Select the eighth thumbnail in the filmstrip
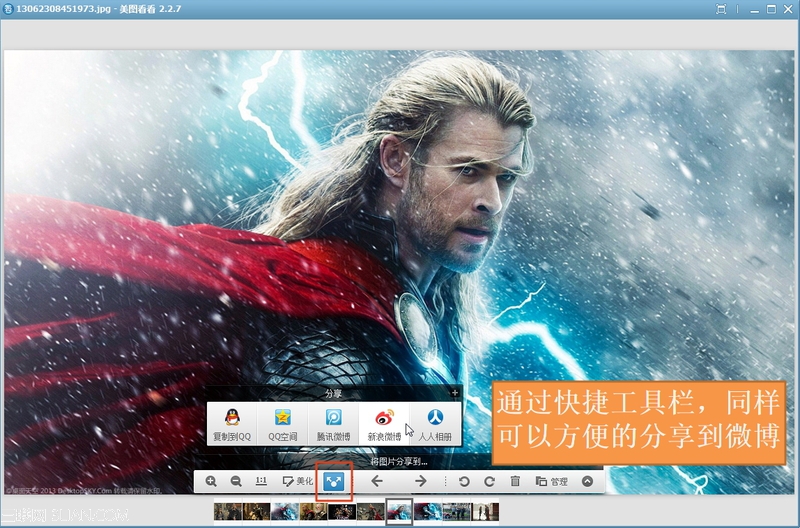Image resolution: width=800 pixels, height=528 pixels. click(428, 511)
